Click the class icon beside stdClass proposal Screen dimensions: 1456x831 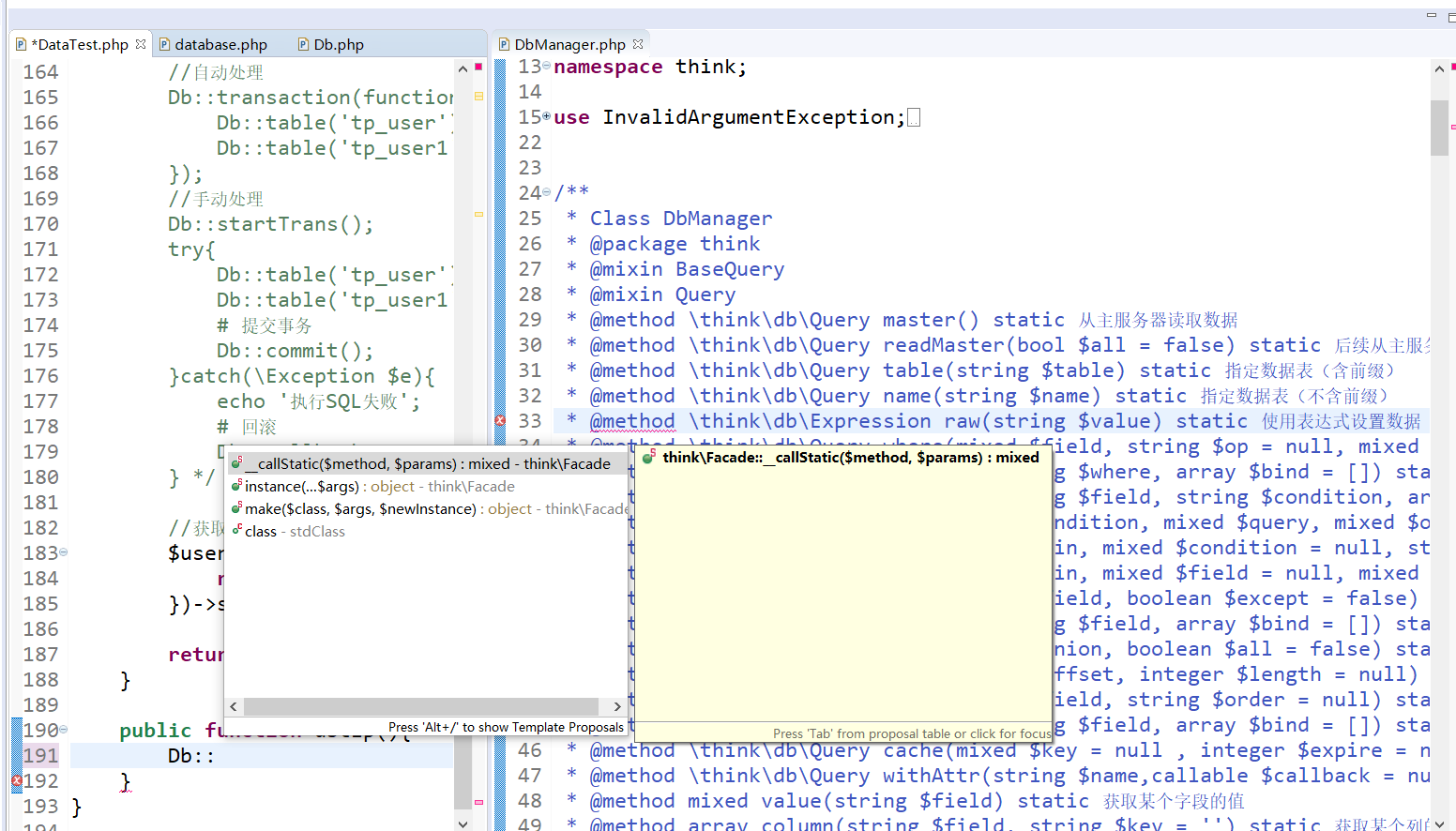point(237,531)
